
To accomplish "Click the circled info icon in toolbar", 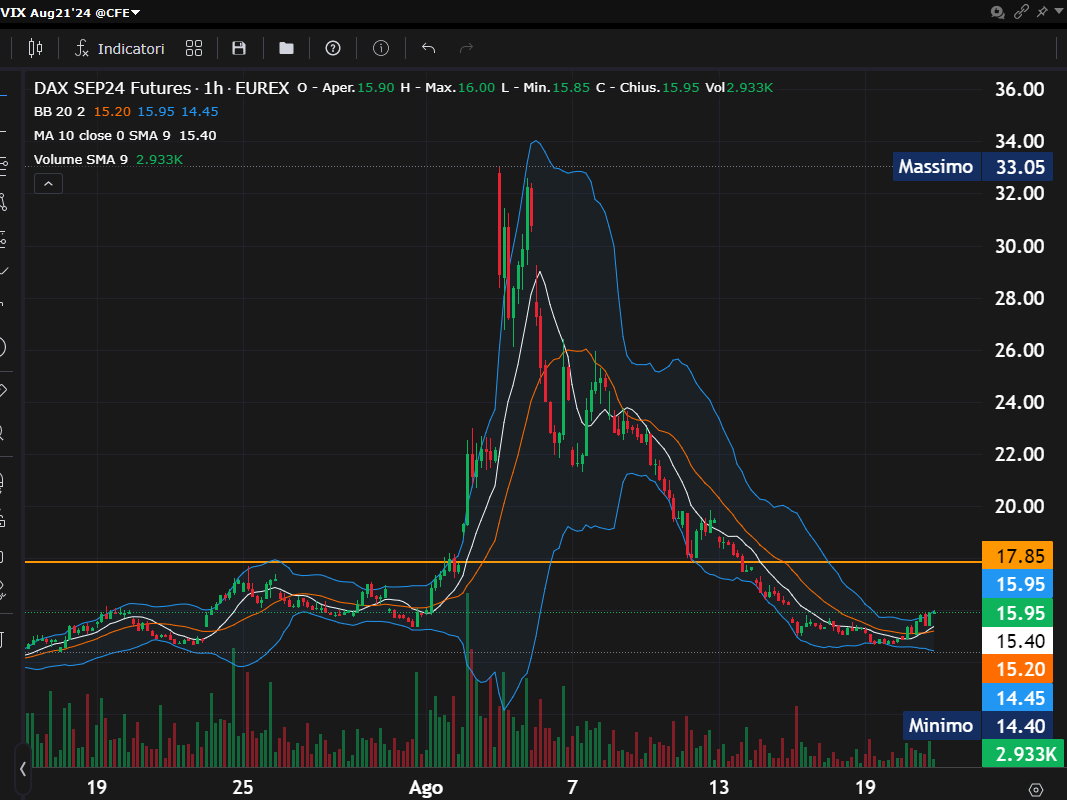I will tap(381, 48).
